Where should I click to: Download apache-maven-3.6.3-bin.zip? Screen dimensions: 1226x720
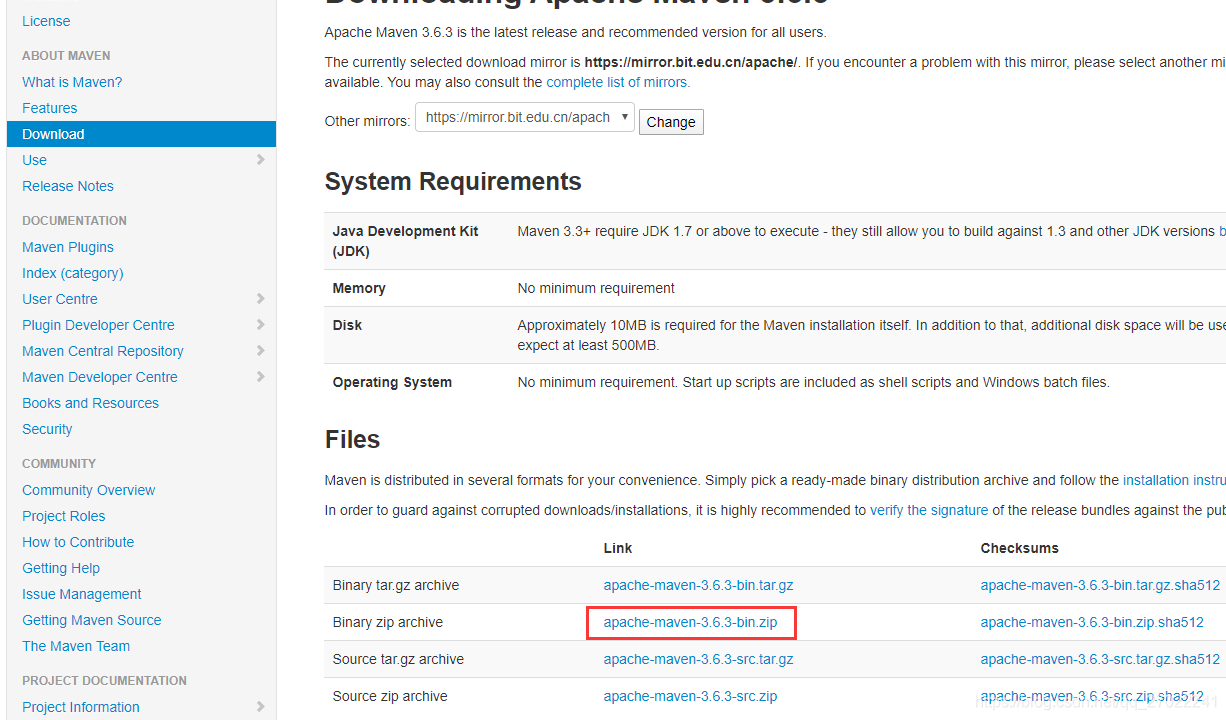(690, 622)
